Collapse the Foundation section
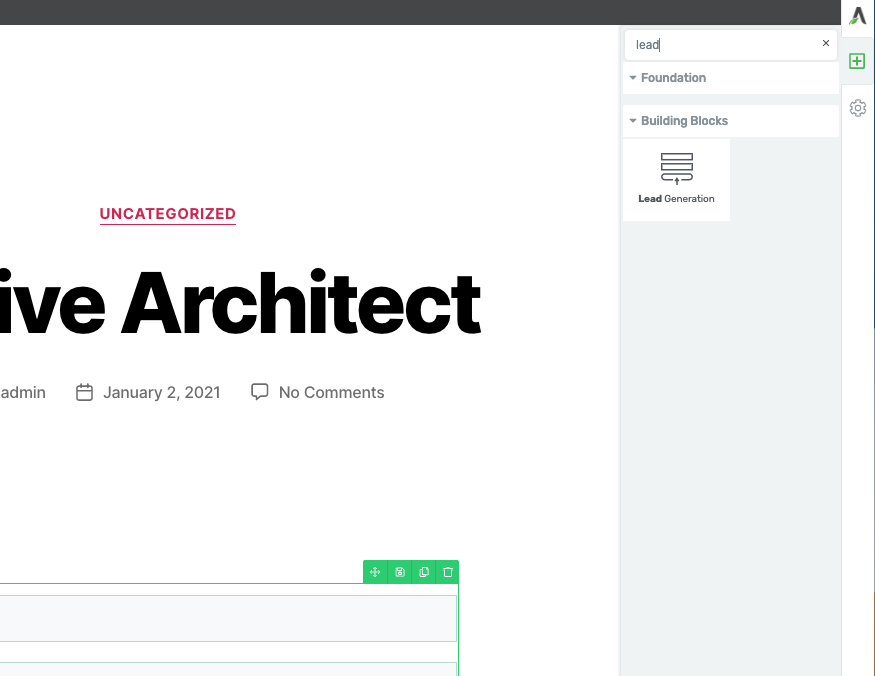 point(667,78)
